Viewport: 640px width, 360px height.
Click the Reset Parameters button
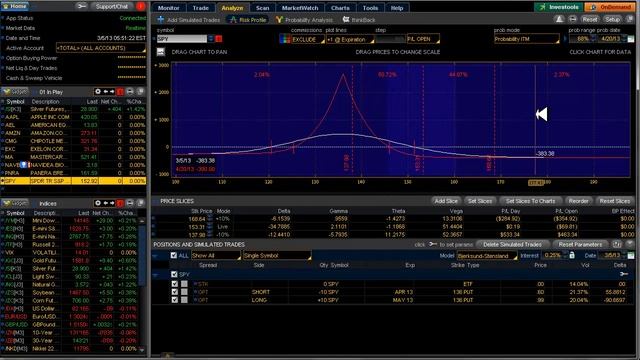click(580, 244)
